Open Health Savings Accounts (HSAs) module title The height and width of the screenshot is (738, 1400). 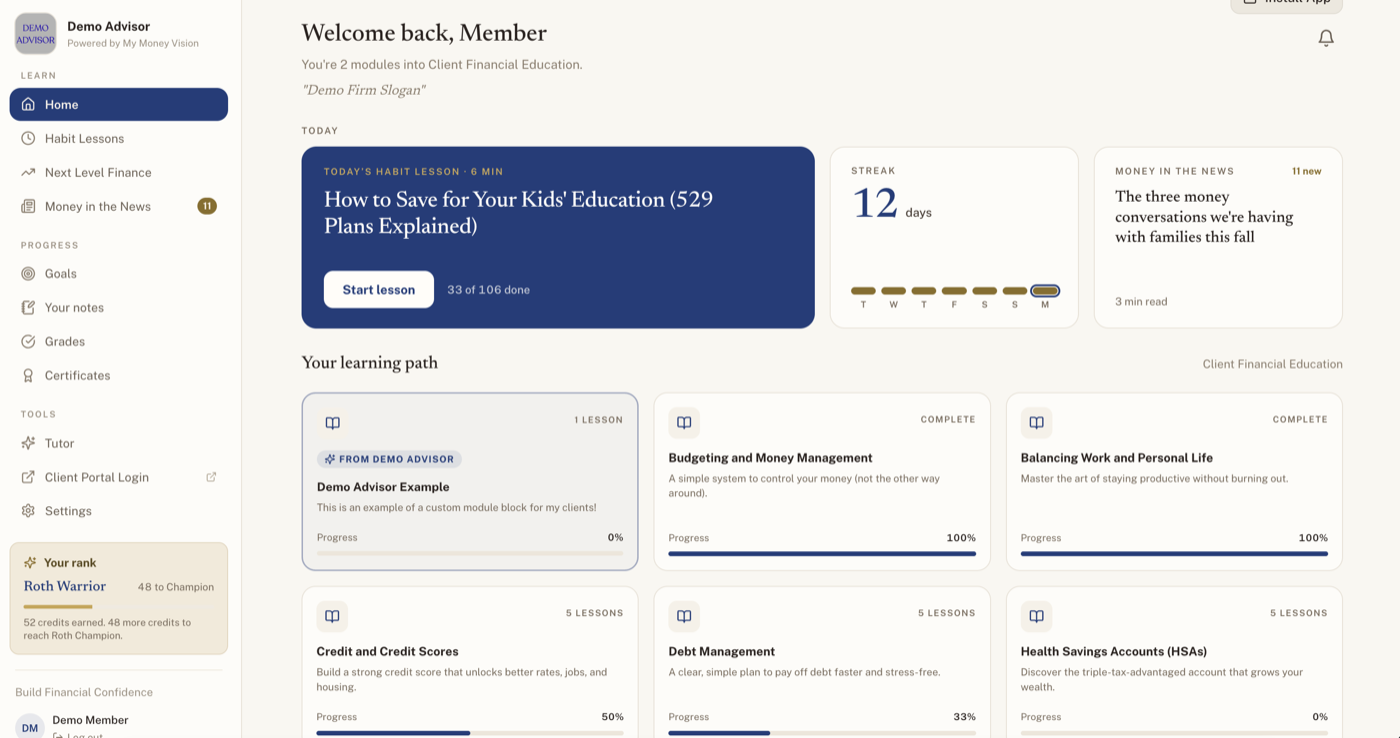1114,651
